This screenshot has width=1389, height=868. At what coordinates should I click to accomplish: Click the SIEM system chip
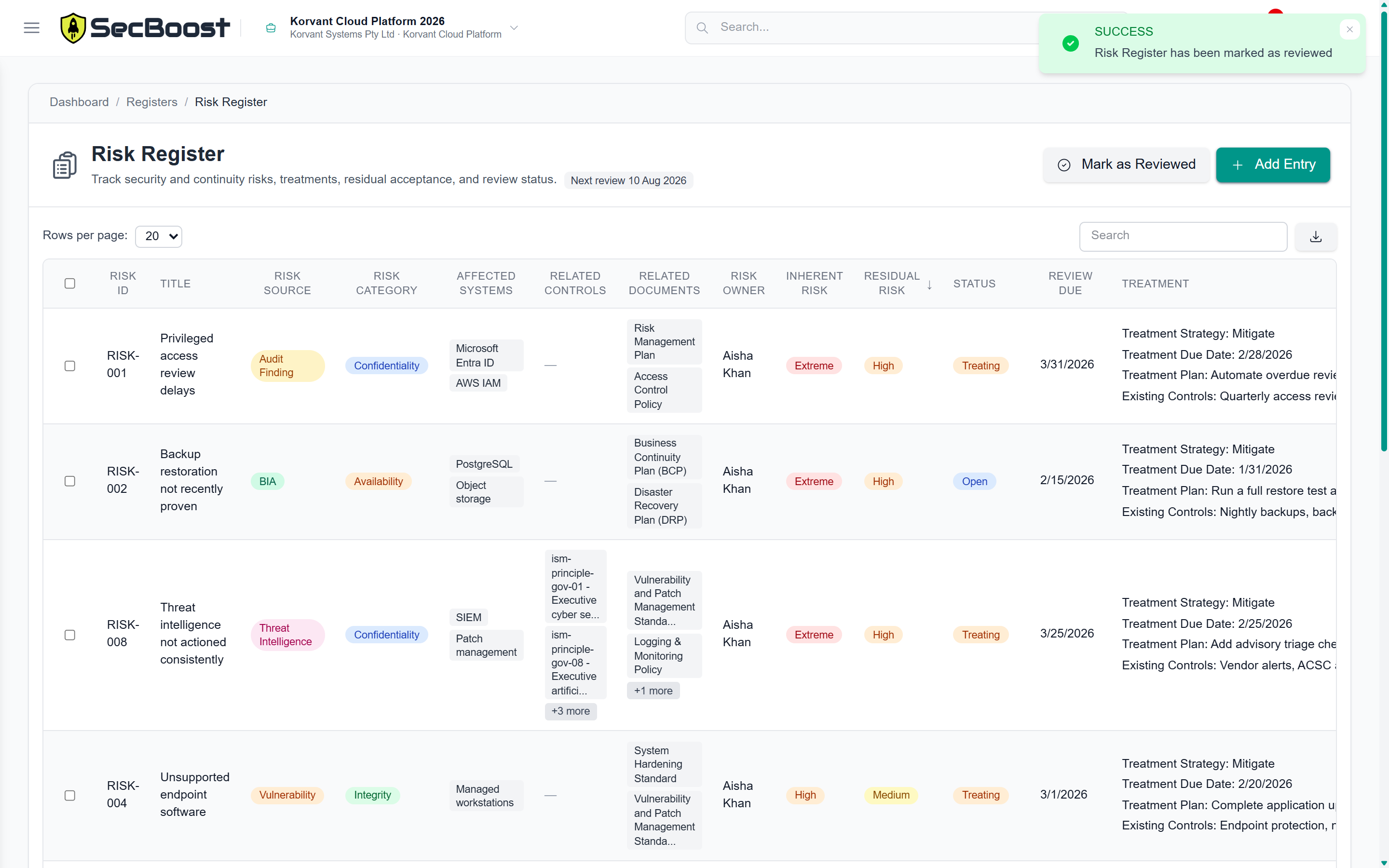[x=468, y=617]
